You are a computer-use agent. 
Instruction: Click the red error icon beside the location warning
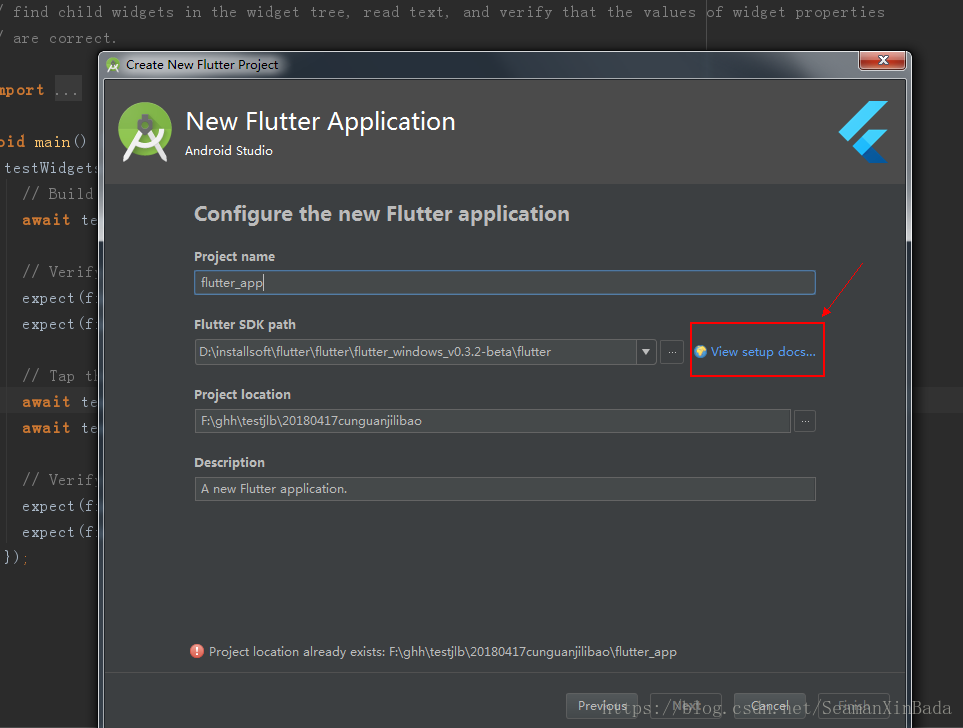[197, 651]
